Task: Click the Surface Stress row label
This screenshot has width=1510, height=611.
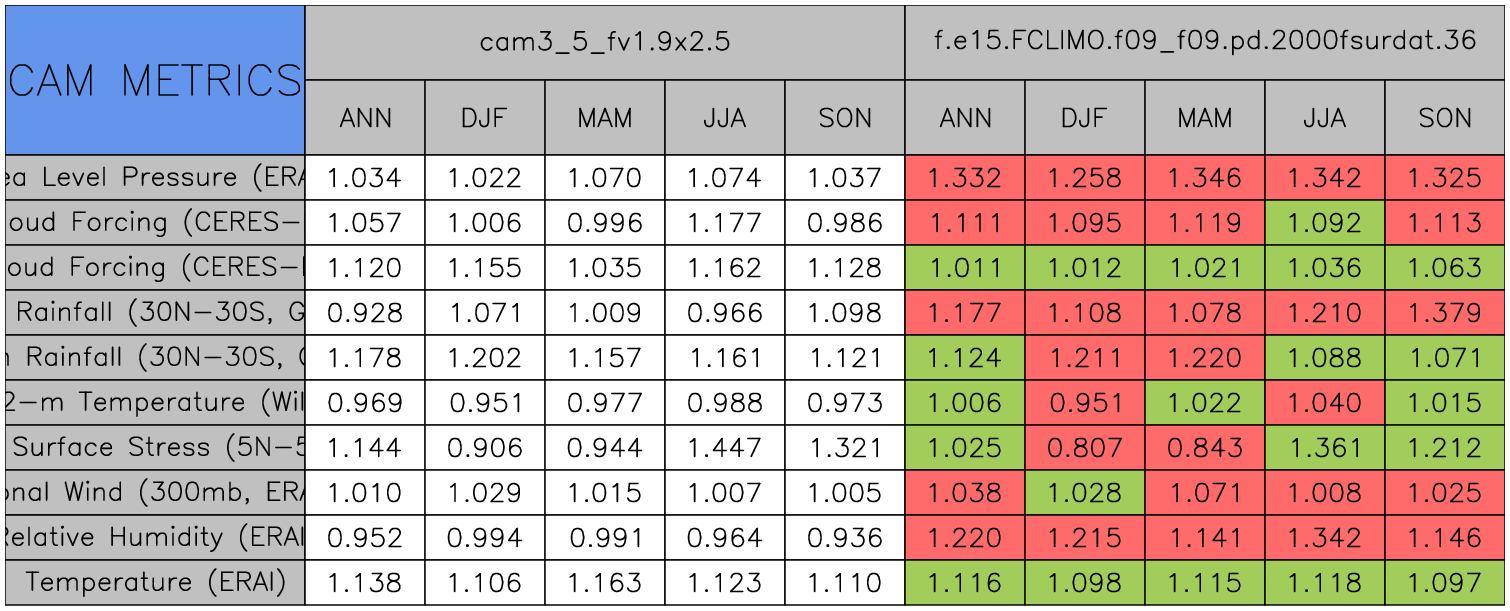Action: click(x=155, y=448)
